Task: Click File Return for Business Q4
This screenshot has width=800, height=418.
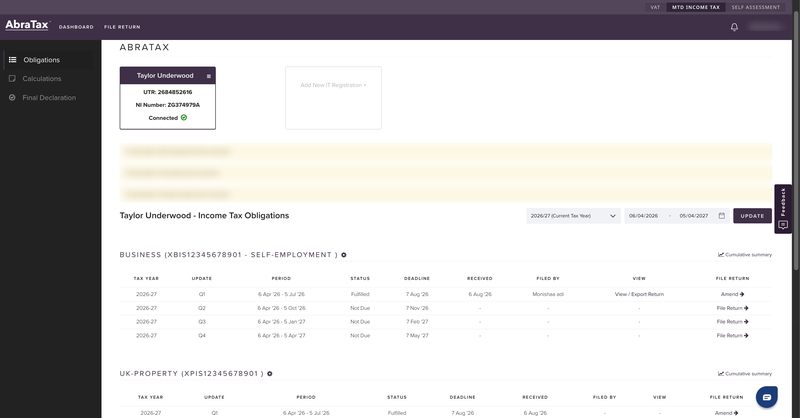Action: (x=732, y=336)
